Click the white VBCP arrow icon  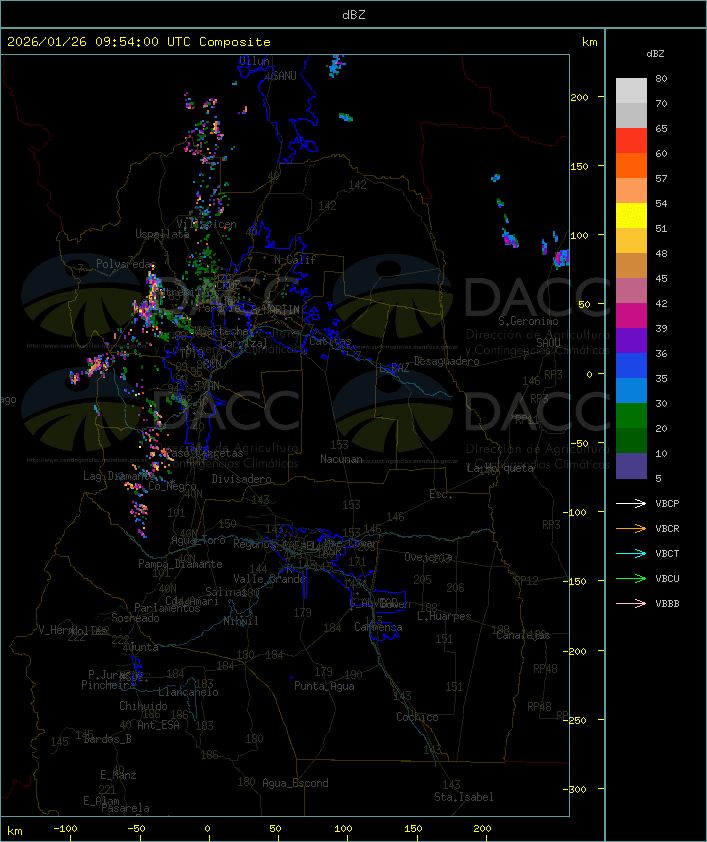(x=631, y=504)
